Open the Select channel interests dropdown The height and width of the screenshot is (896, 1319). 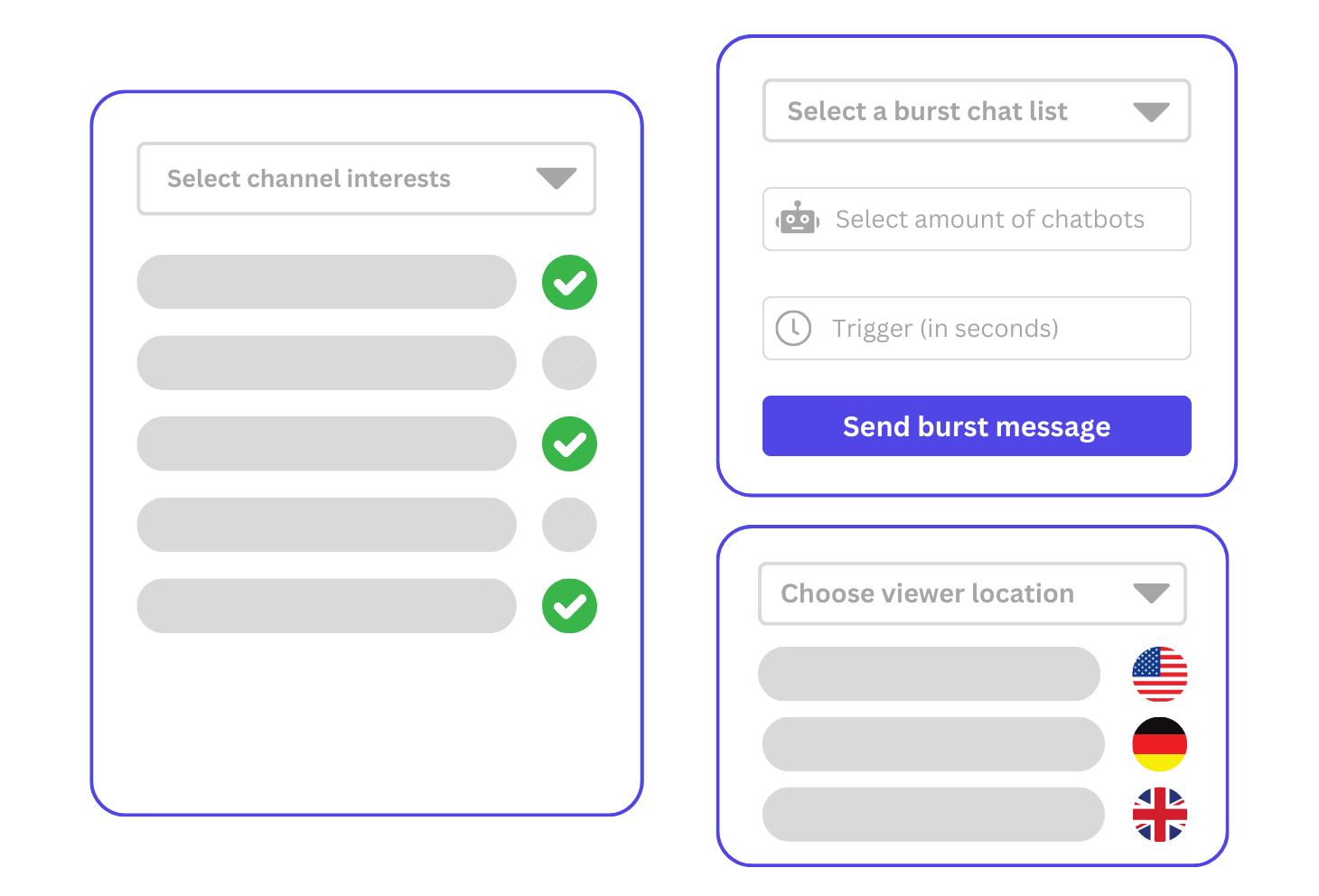click(366, 179)
